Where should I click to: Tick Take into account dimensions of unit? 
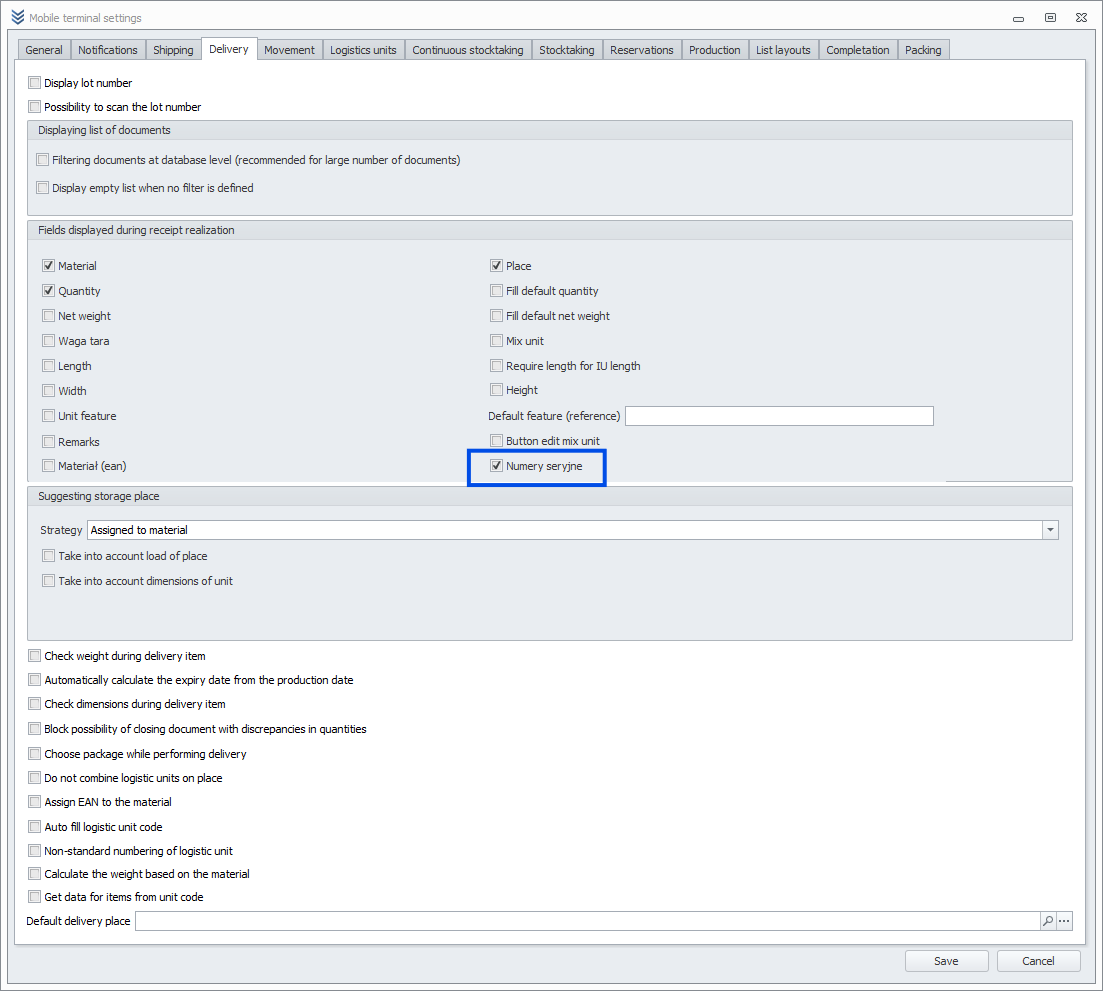[49, 581]
